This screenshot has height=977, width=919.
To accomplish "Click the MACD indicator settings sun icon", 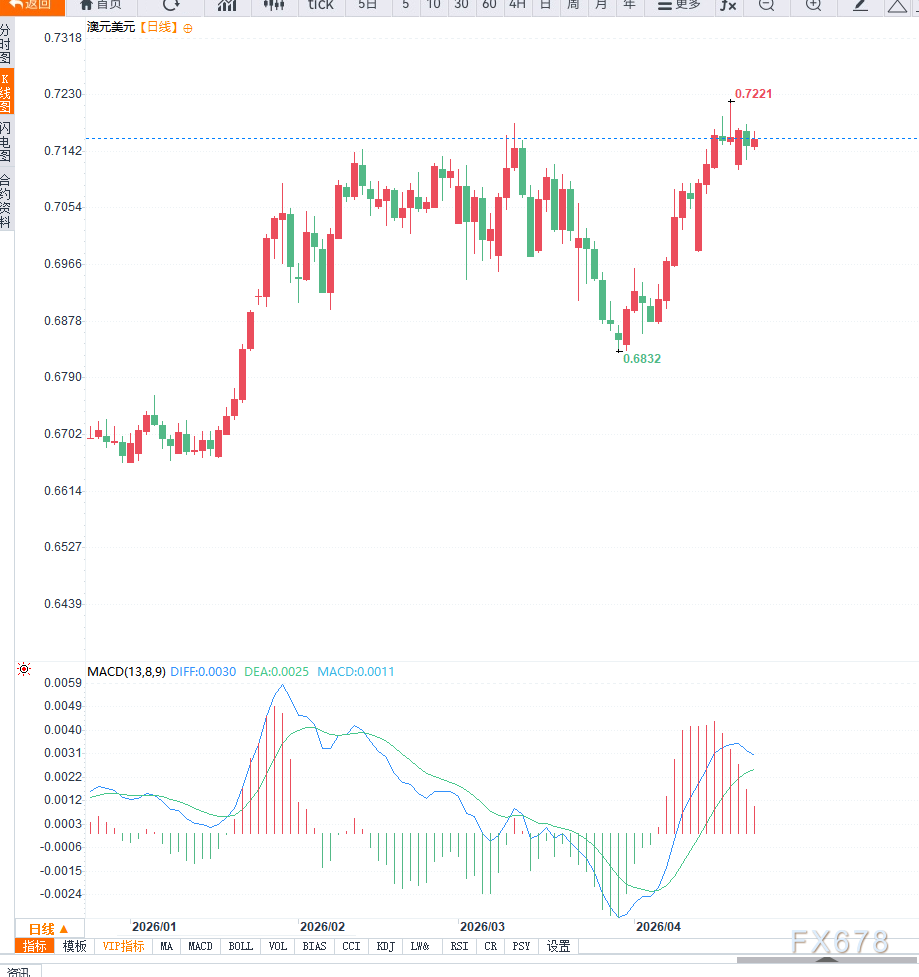I will click(x=24, y=669).
